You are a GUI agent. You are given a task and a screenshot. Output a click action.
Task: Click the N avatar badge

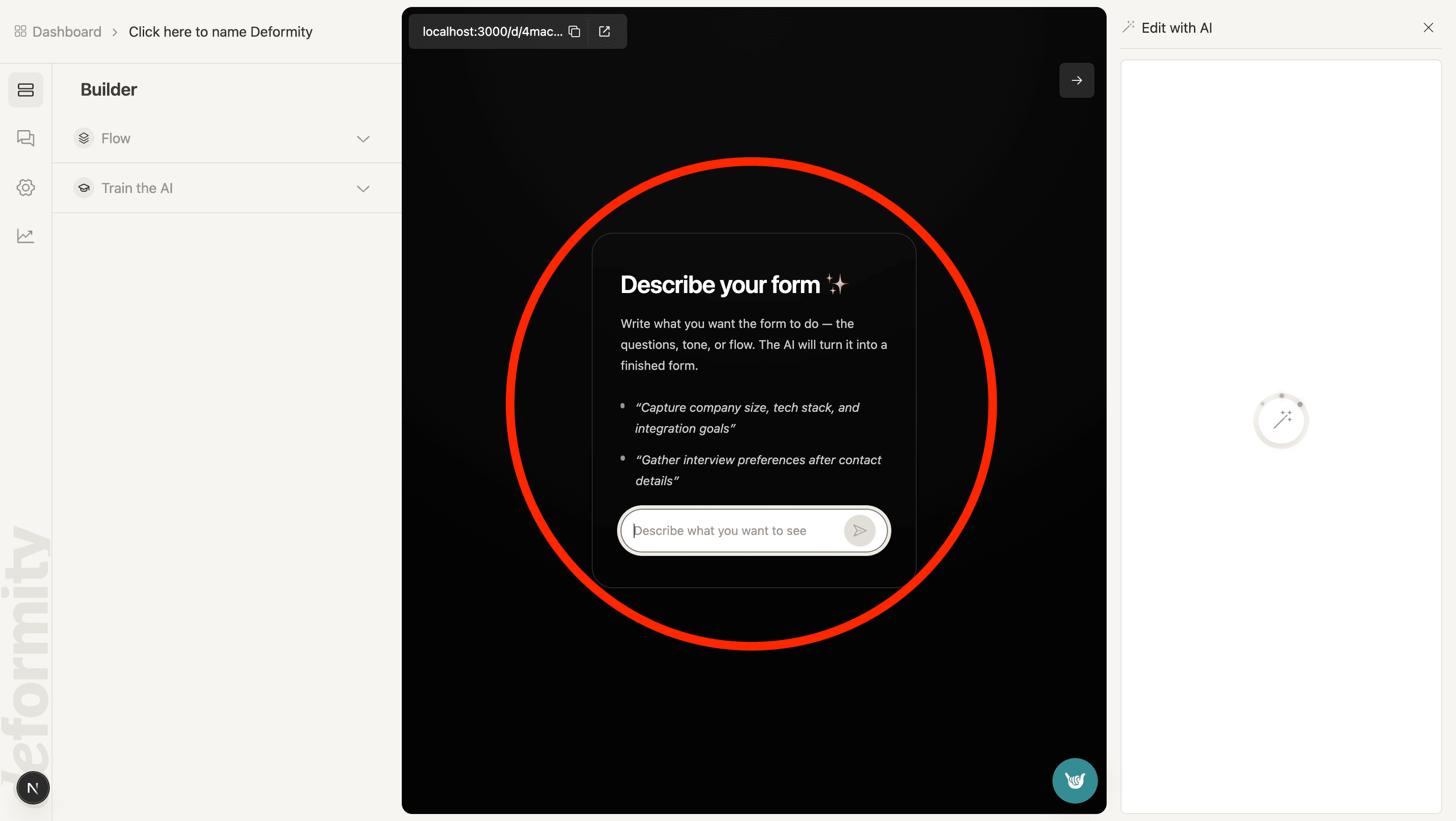point(33,788)
